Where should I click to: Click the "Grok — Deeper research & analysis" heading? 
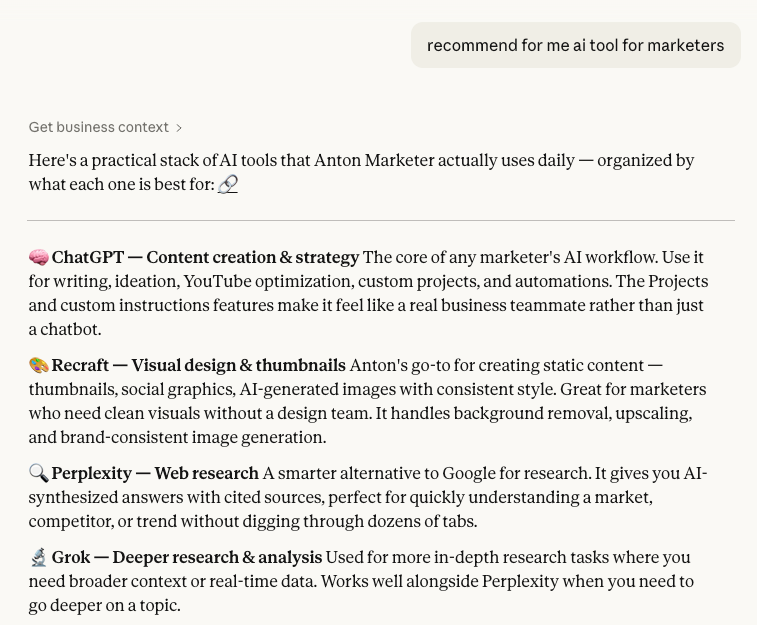(187, 557)
